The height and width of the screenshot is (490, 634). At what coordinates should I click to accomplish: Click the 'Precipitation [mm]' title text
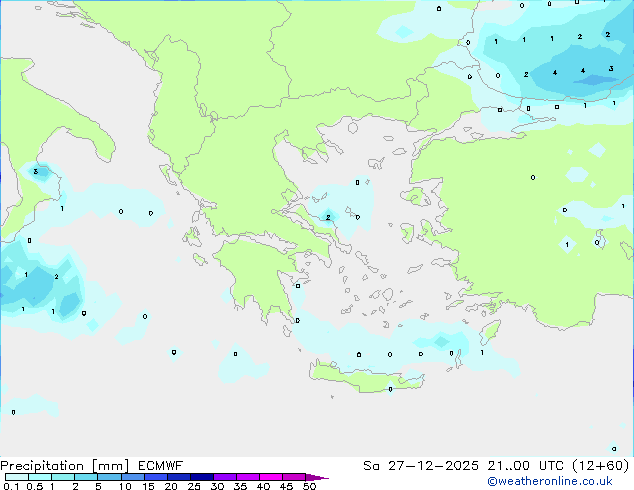[x=65, y=466]
